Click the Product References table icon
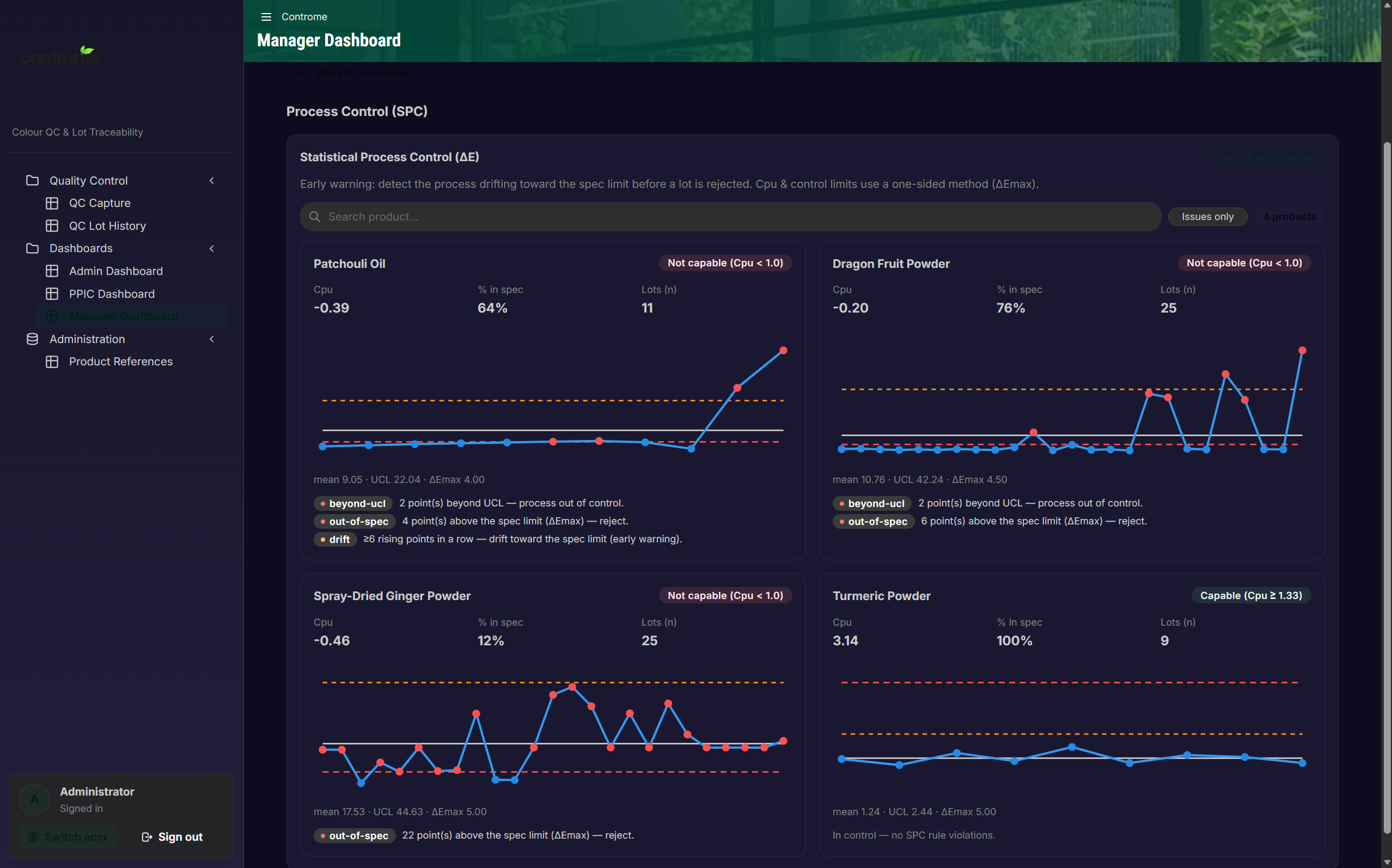Screen dimensions: 1392x868 [52, 362]
